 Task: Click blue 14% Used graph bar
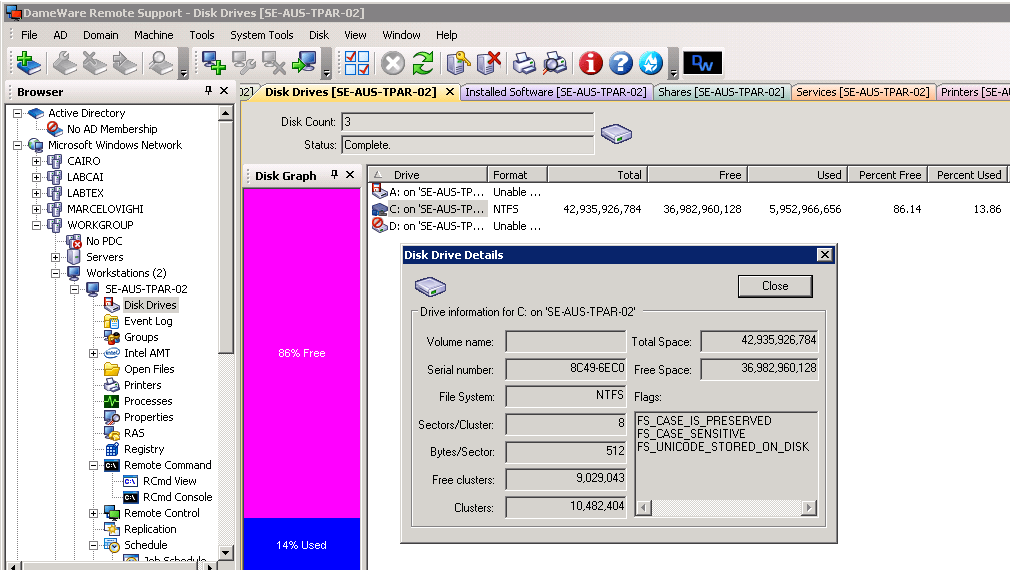click(301, 544)
